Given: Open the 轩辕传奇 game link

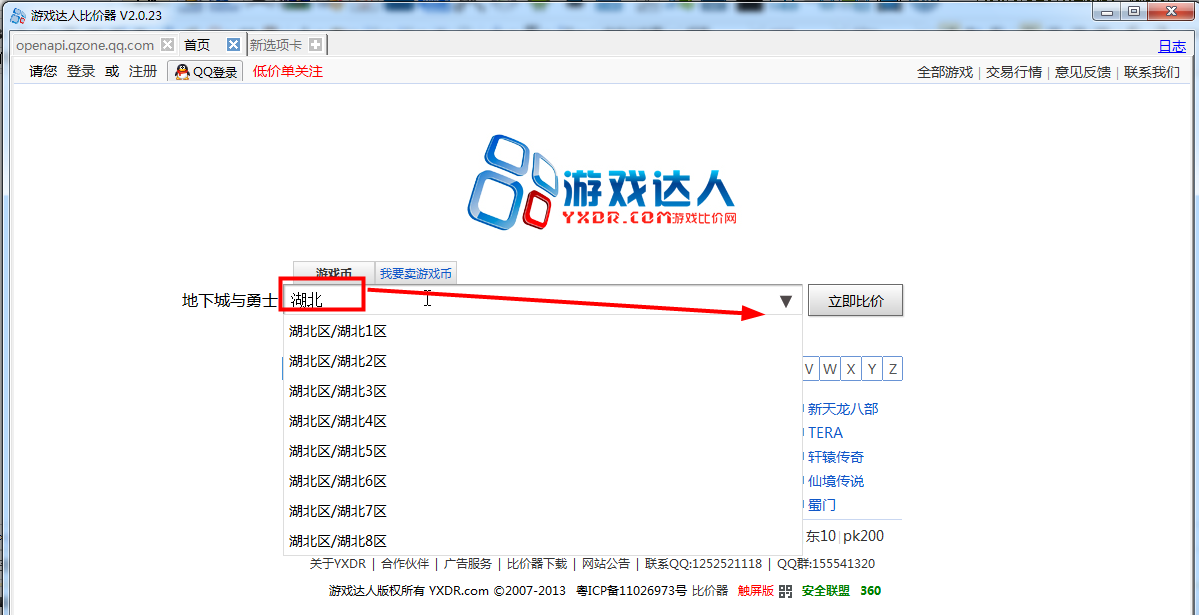Looking at the screenshot, I should [x=836, y=457].
